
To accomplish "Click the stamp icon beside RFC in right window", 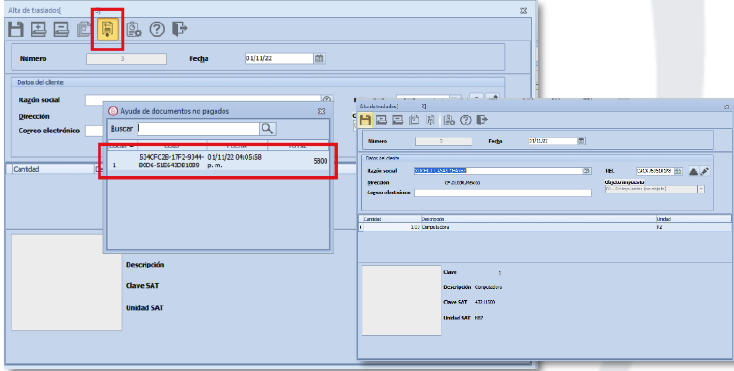I will tap(693, 171).
